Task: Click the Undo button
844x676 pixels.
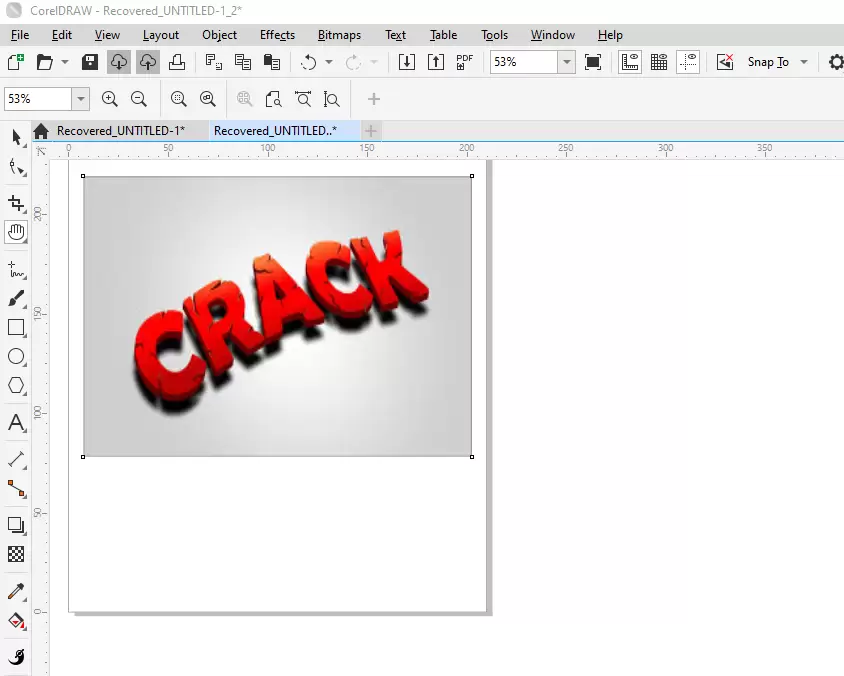Action: (x=308, y=62)
